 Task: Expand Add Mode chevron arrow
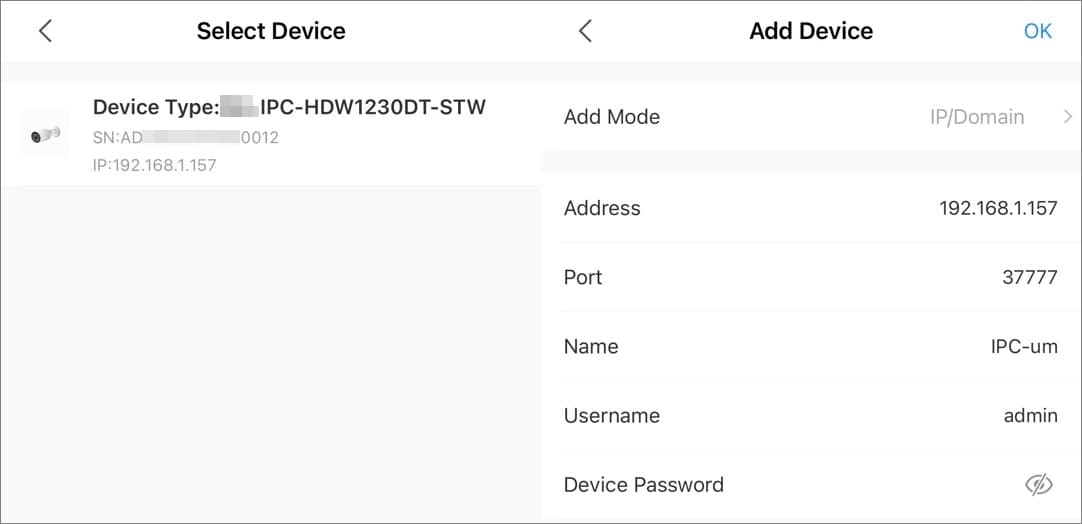tap(1068, 117)
